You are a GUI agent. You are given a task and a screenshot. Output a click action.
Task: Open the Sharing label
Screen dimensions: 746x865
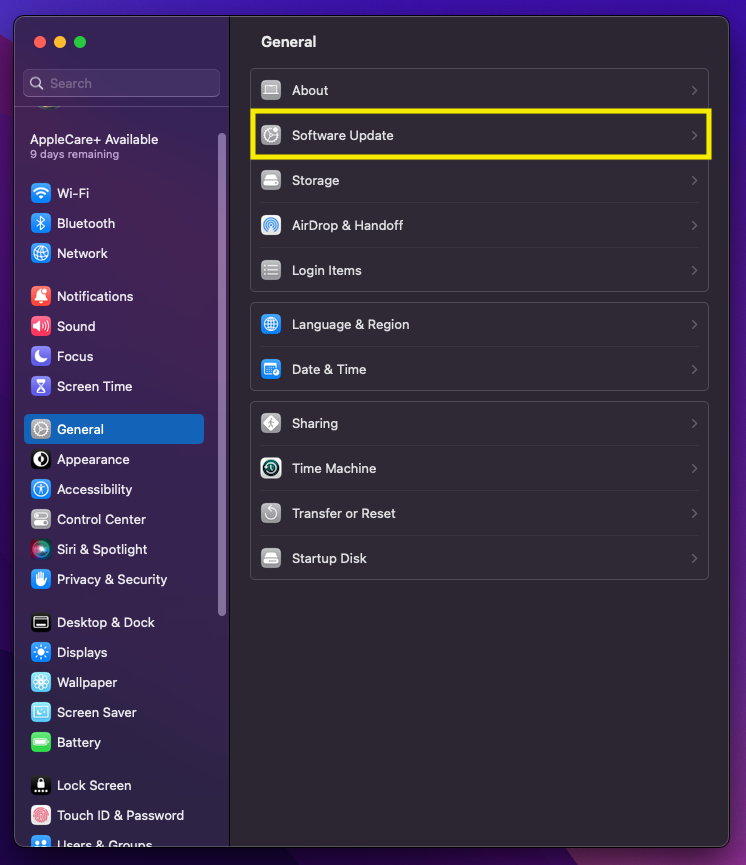[x=315, y=424]
